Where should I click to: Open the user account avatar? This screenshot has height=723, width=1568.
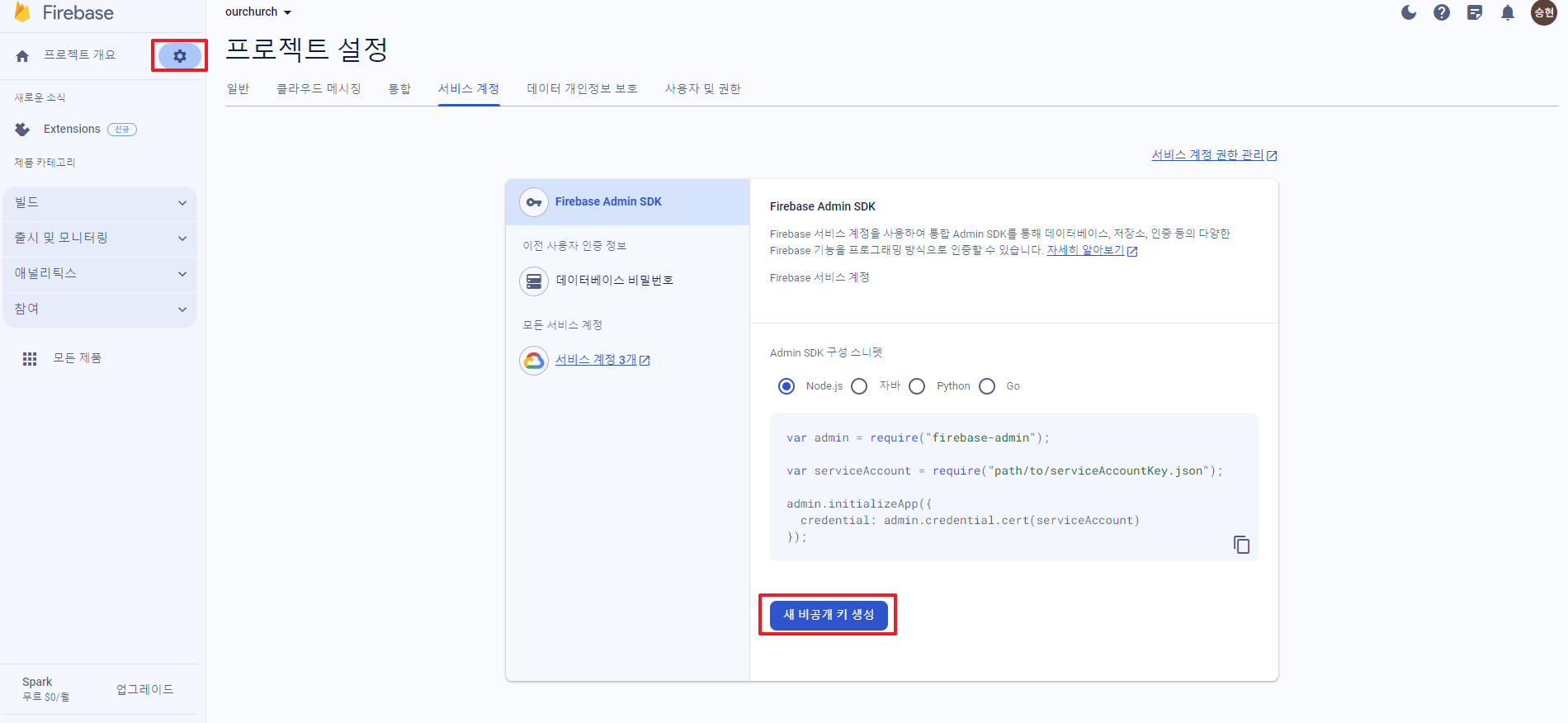[1543, 12]
